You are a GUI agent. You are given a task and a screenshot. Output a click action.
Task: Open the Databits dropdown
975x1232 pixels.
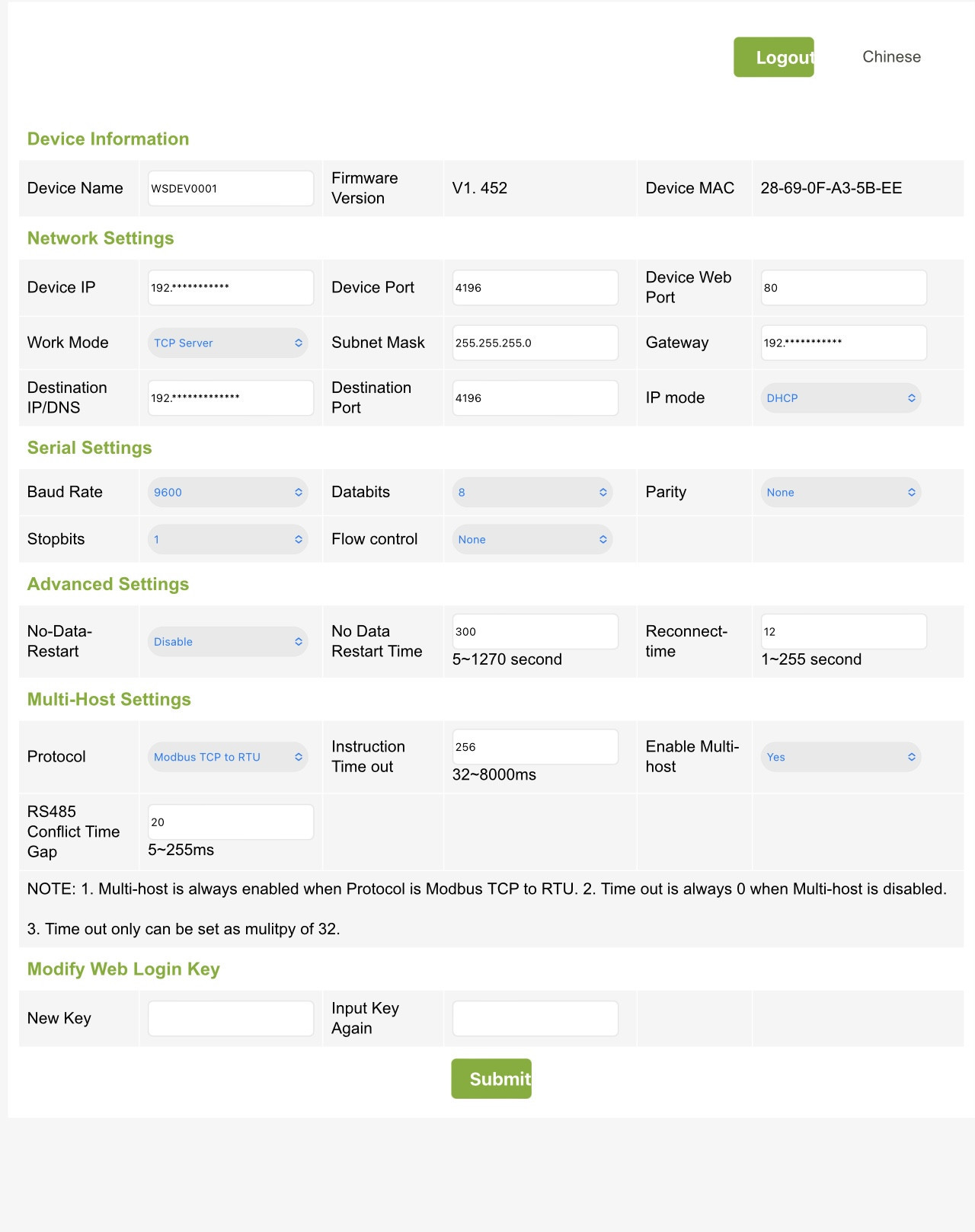tap(532, 493)
